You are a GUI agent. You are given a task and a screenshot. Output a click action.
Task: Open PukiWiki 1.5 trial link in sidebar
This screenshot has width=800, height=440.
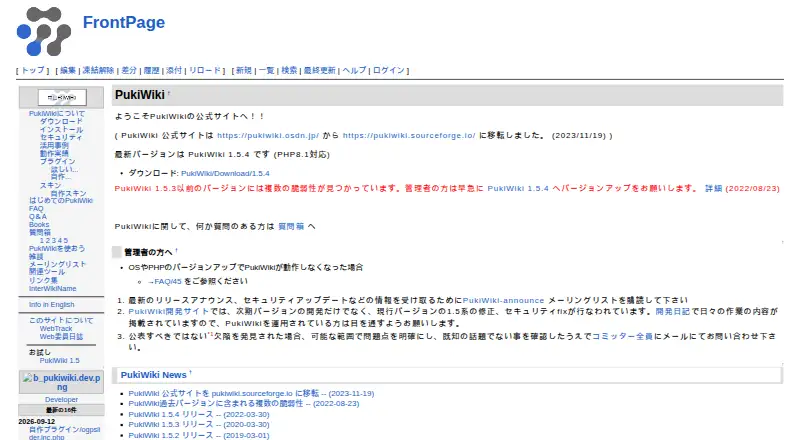coord(60,360)
